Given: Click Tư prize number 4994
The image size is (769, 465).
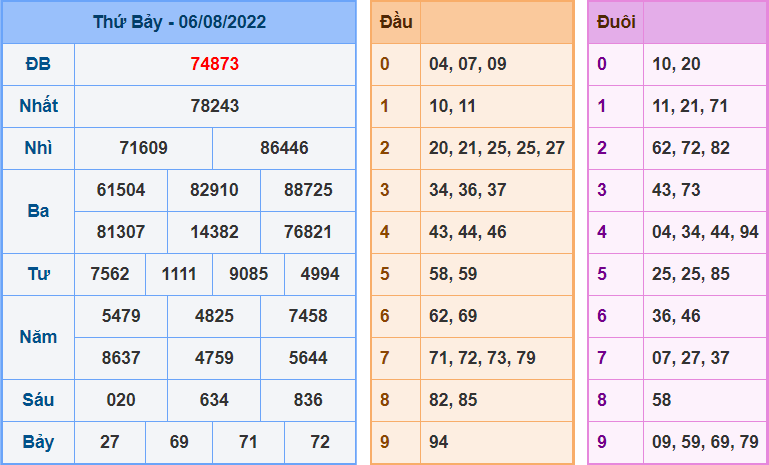Looking at the screenshot, I should coord(320,274).
